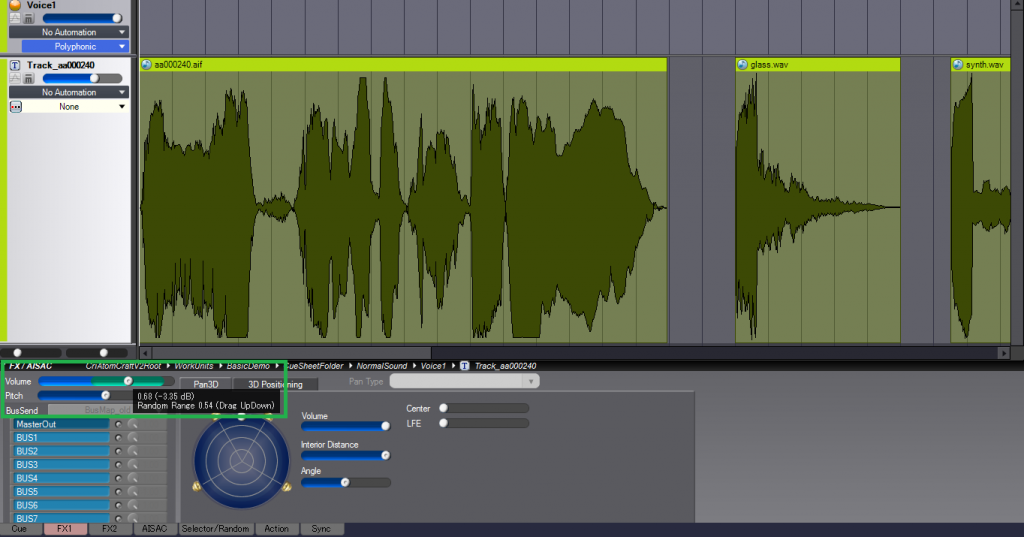Open the Sync tab
Screen dimensions: 1024x537
pos(321,529)
